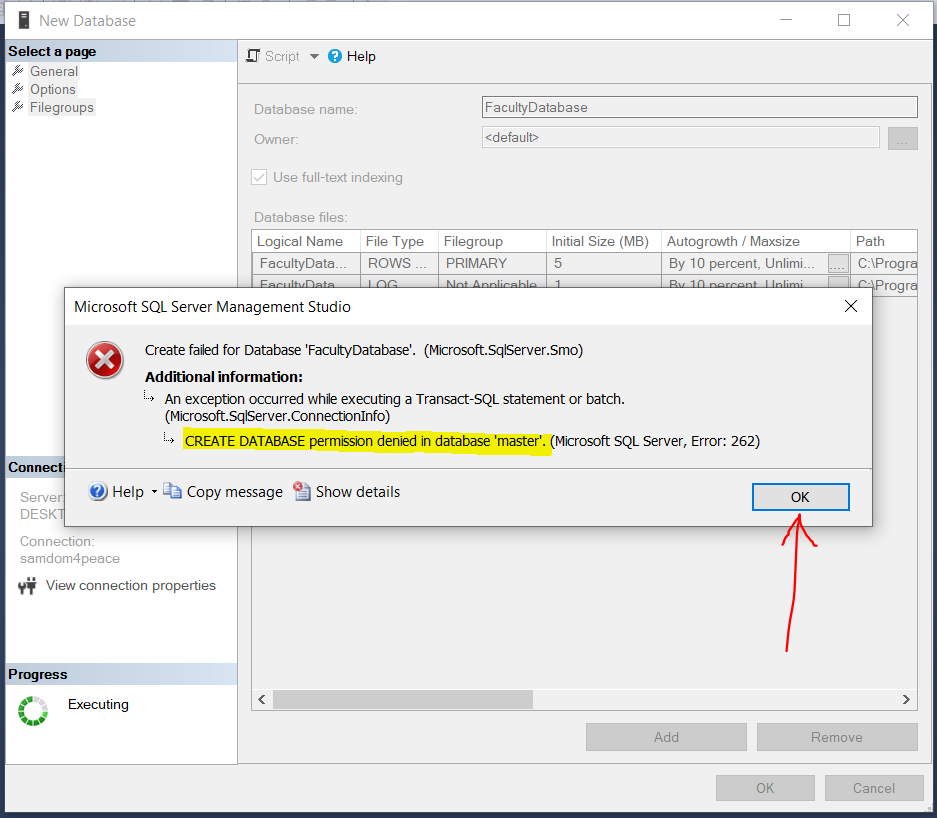Click the initial size cell showing 5
The height and width of the screenshot is (818, 937).
604,264
